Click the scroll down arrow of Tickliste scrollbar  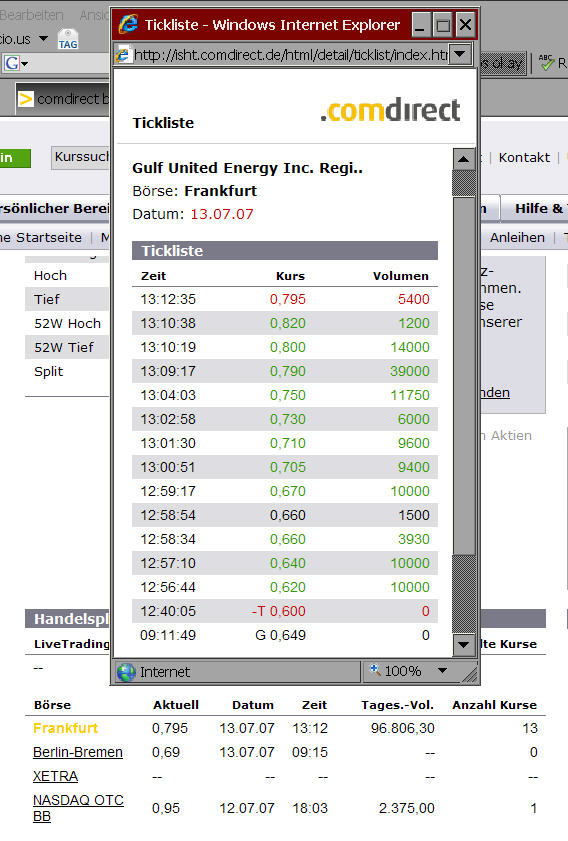point(463,644)
